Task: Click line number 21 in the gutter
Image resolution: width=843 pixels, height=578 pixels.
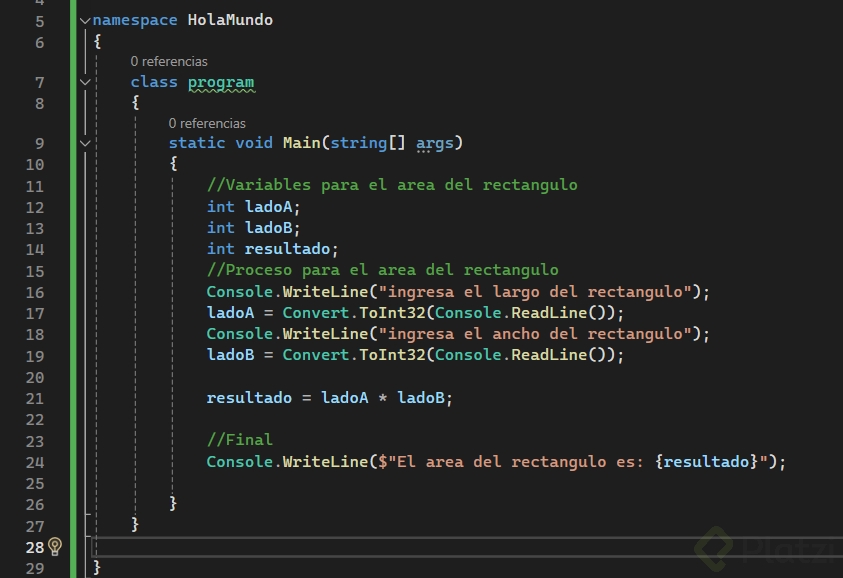Action: 35,398
